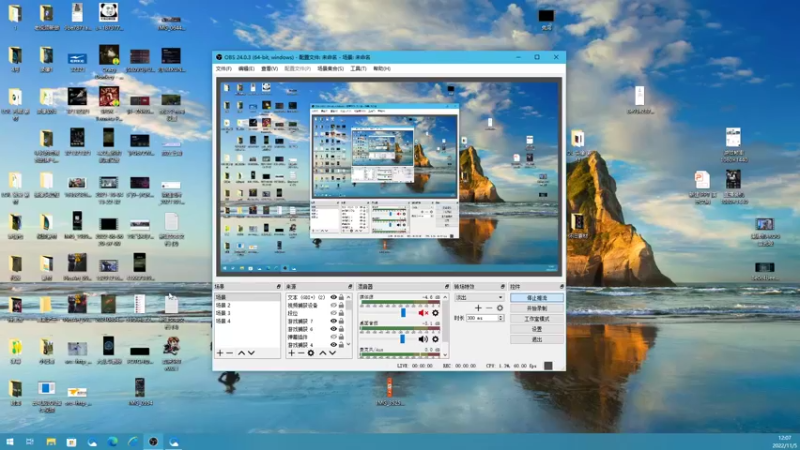Toggle lock on source row ending in 6

(341, 329)
